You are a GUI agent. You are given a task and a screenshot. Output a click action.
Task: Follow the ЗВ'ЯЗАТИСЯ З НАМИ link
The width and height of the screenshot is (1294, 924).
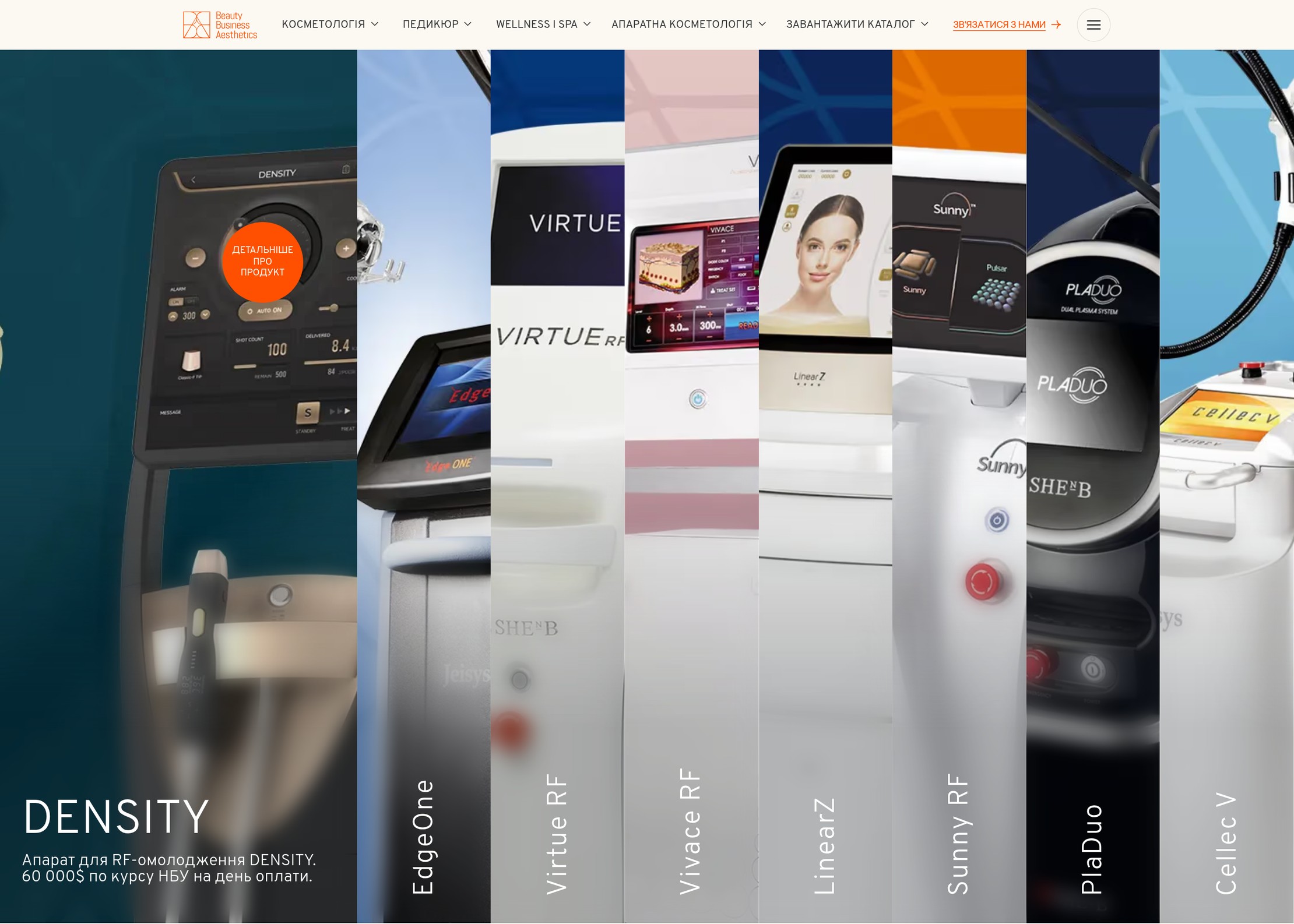tap(999, 25)
